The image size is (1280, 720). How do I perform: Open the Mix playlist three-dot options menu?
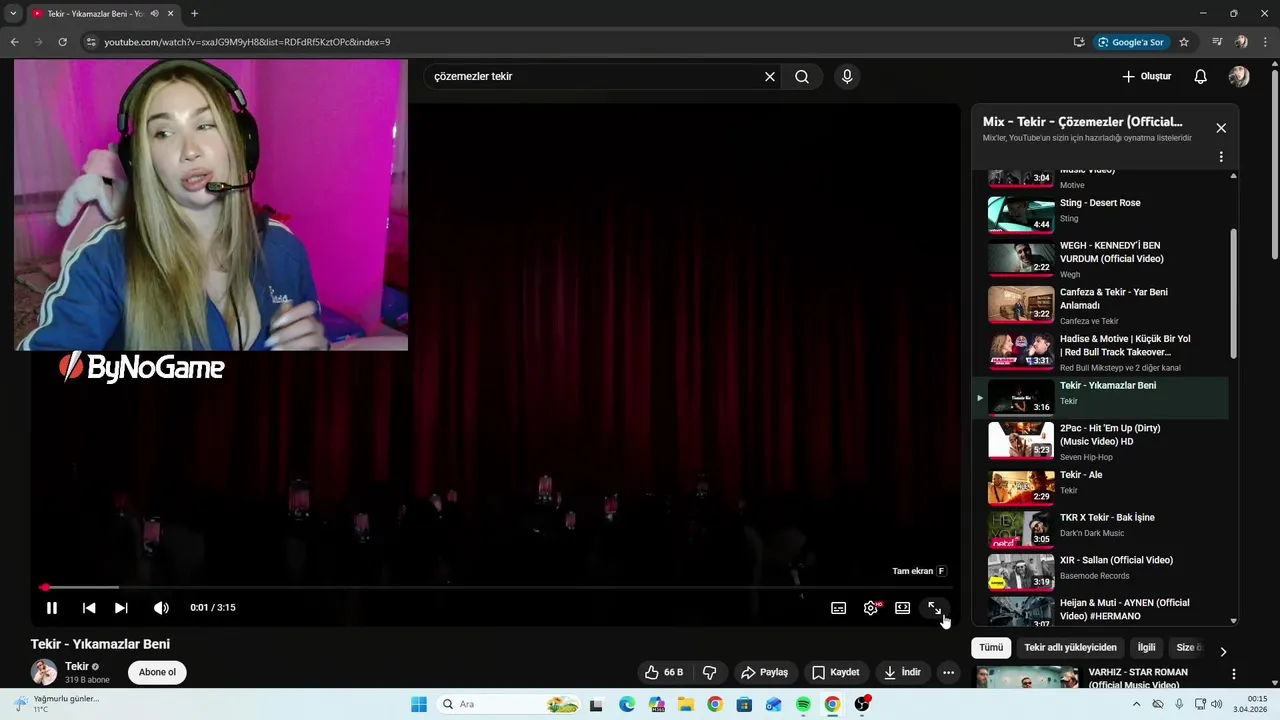(x=1221, y=157)
